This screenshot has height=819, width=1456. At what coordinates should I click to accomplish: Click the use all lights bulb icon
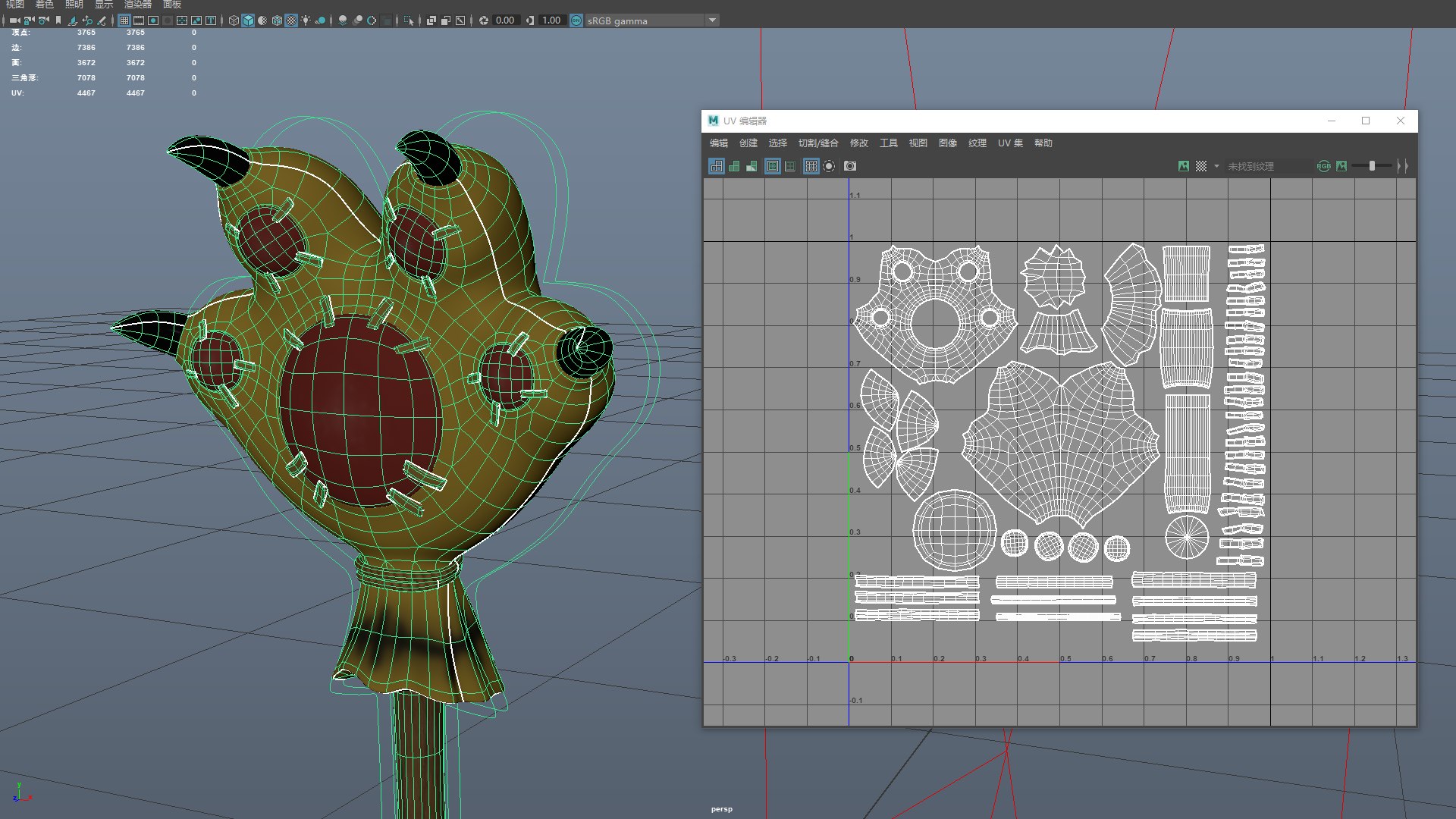pyautogui.click(x=306, y=20)
